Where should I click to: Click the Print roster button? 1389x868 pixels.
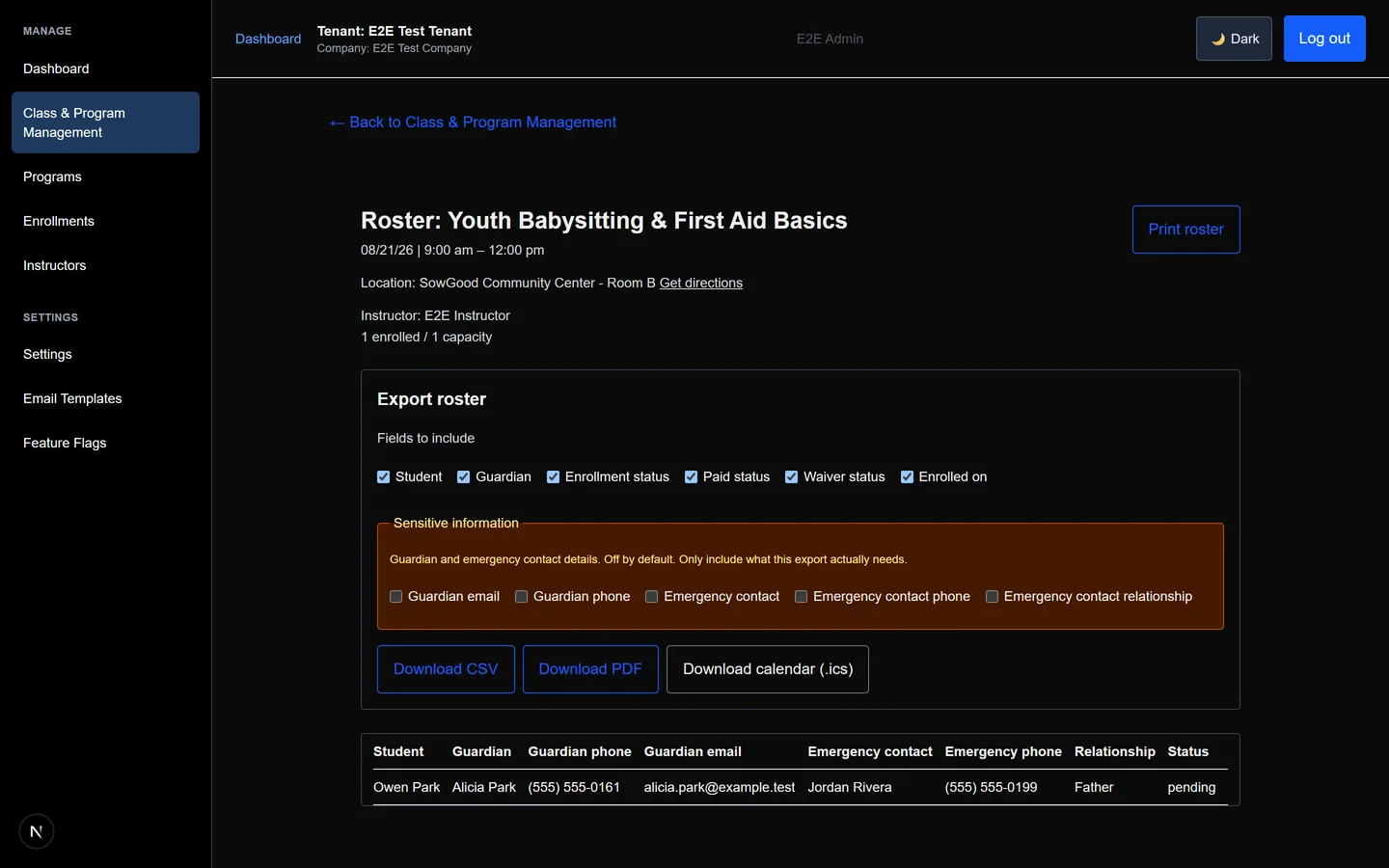[1185, 230]
